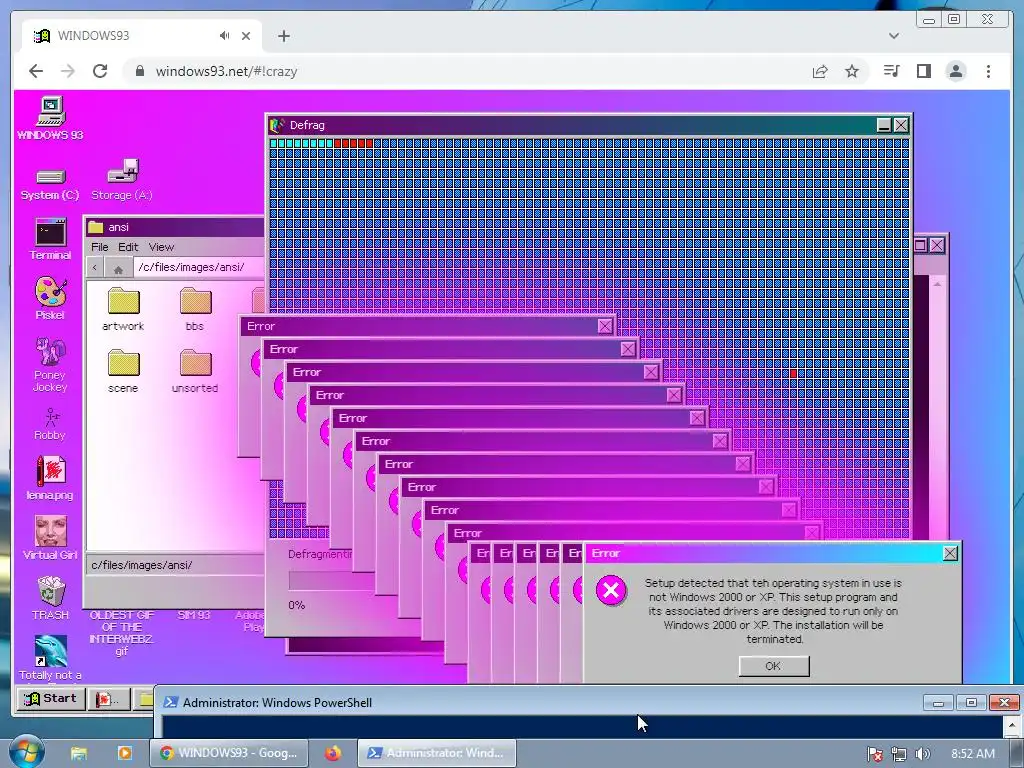Open Chrome three-dot menu
The height and width of the screenshot is (768, 1024).
[x=988, y=71]
